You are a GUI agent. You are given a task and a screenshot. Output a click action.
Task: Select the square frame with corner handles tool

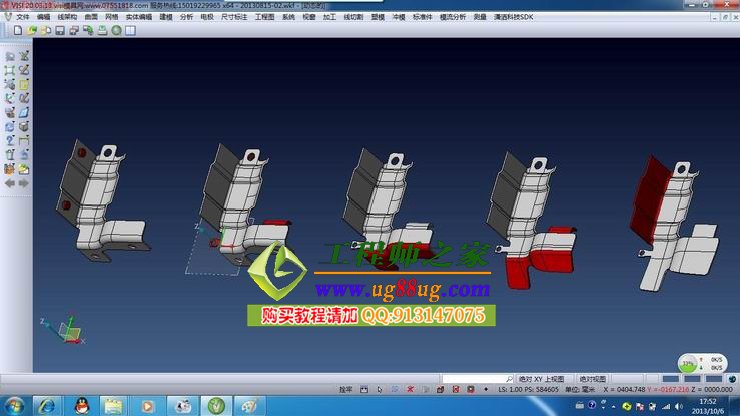click(9, 70)
